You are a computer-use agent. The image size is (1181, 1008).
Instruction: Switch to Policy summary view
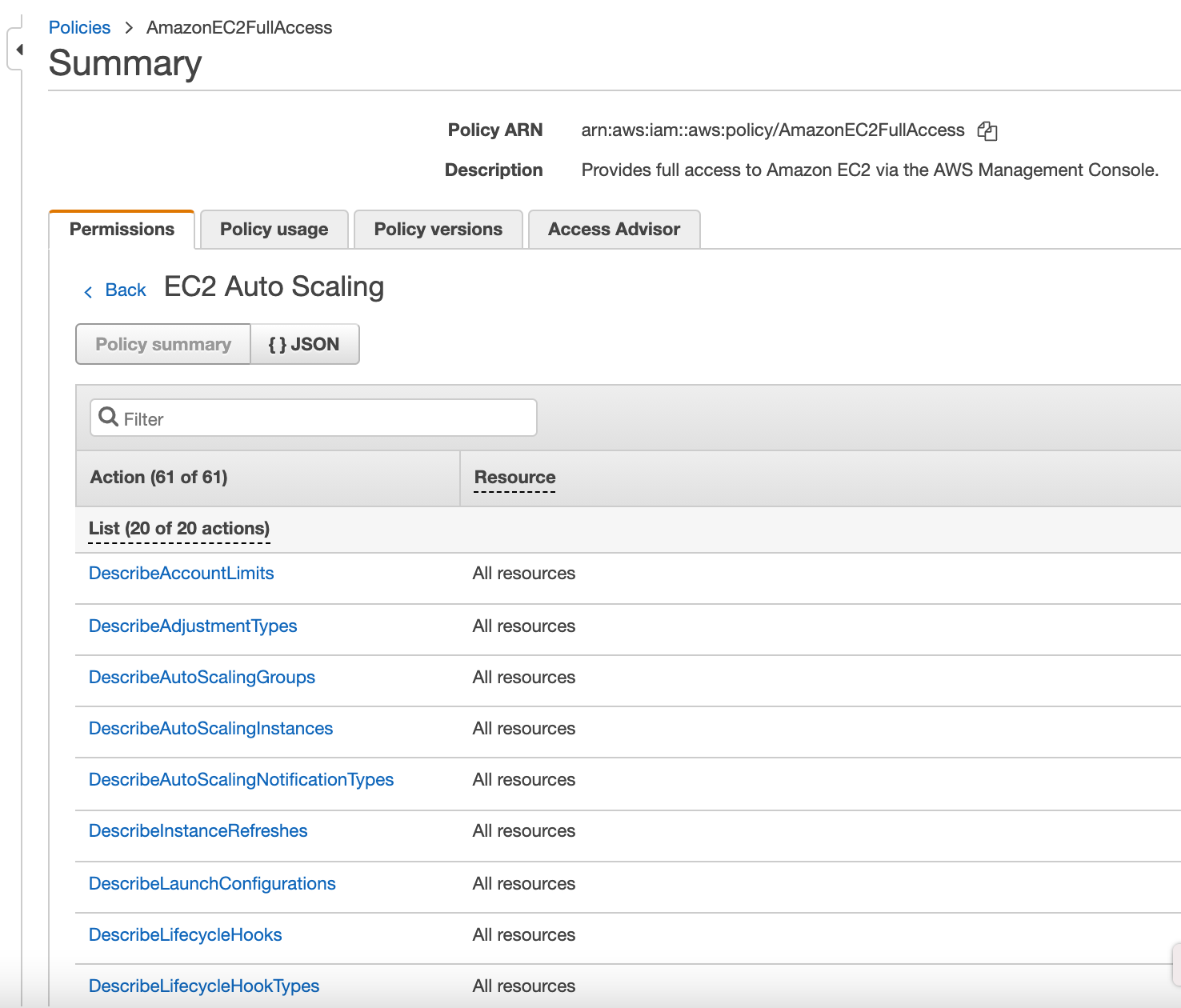pyautogui.click(x=163, y=344)
